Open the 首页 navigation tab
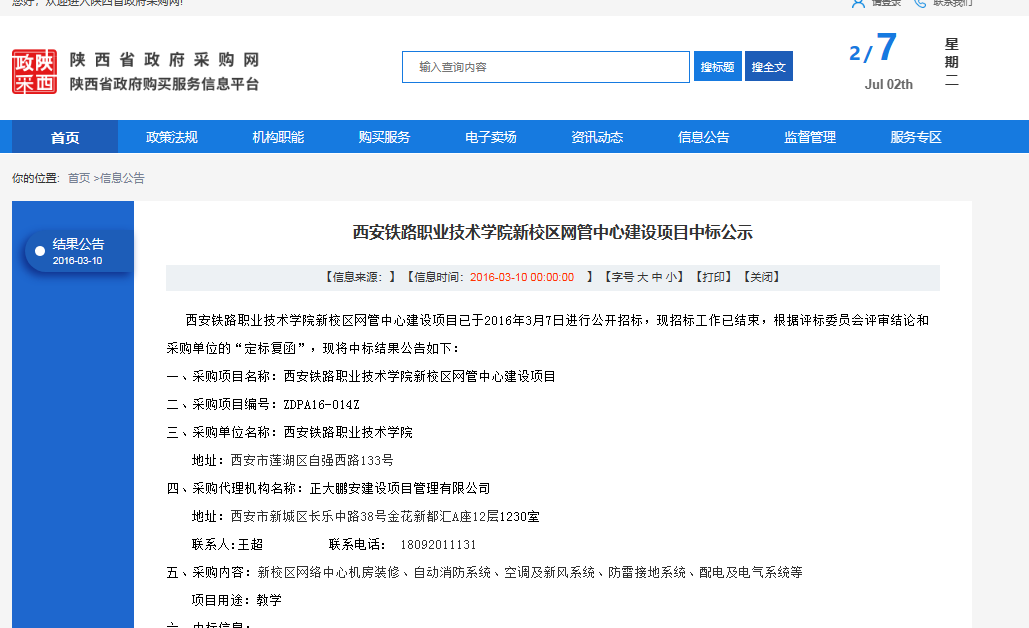Screen dimensions: 1029x628 point(65,137)
